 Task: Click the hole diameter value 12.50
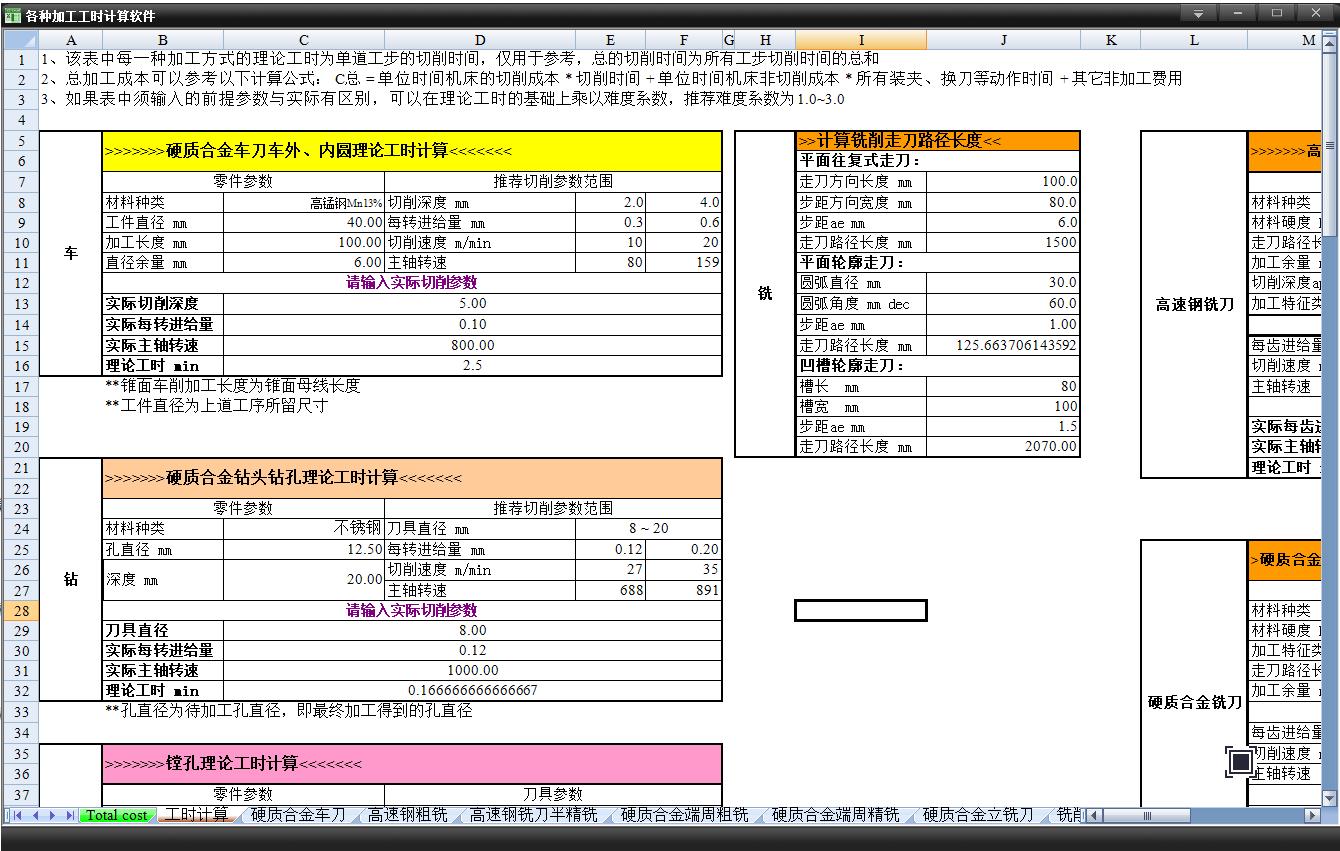[x=304, y=549]
